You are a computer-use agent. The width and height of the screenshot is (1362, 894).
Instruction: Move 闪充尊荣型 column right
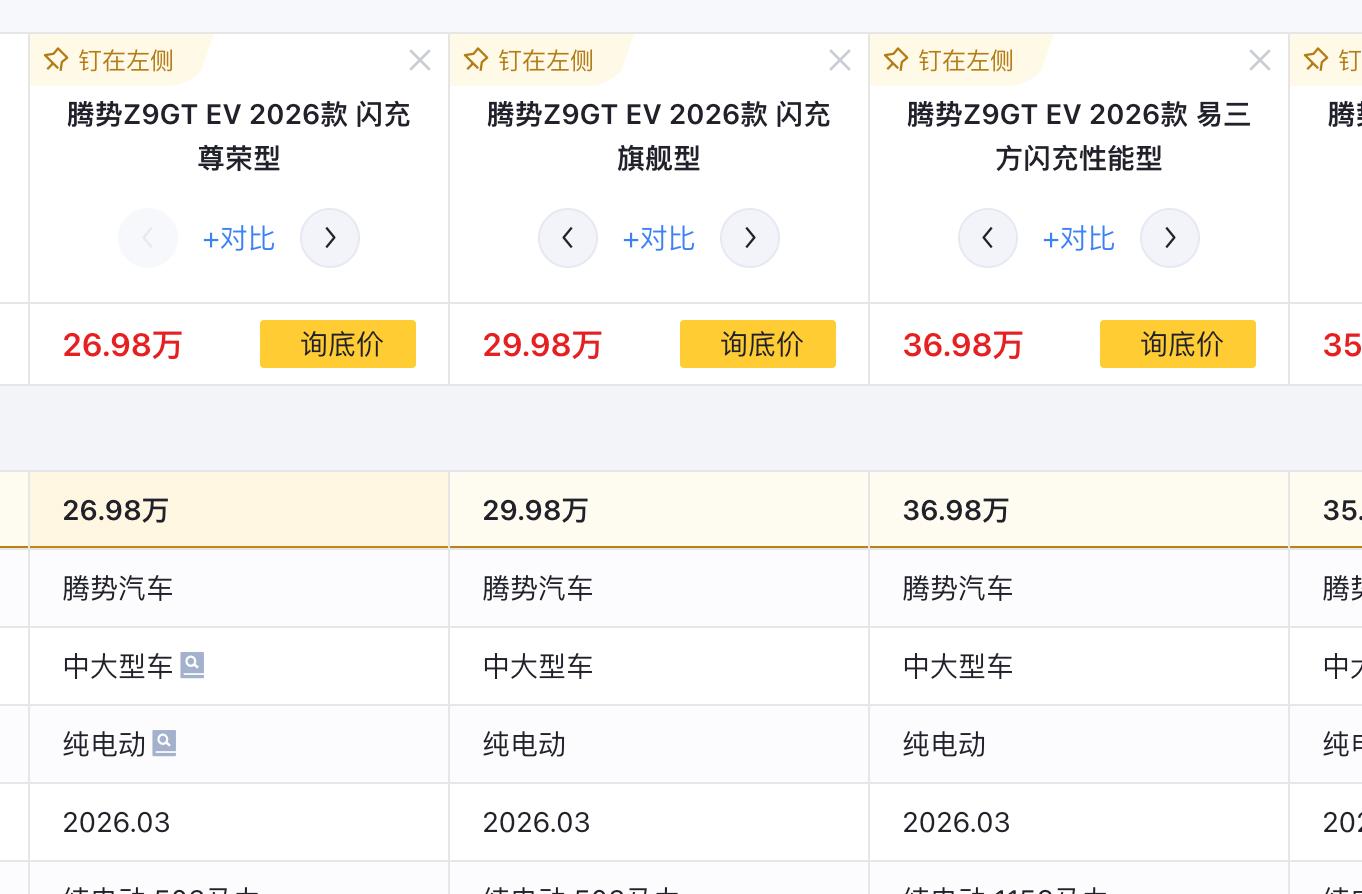330,238
